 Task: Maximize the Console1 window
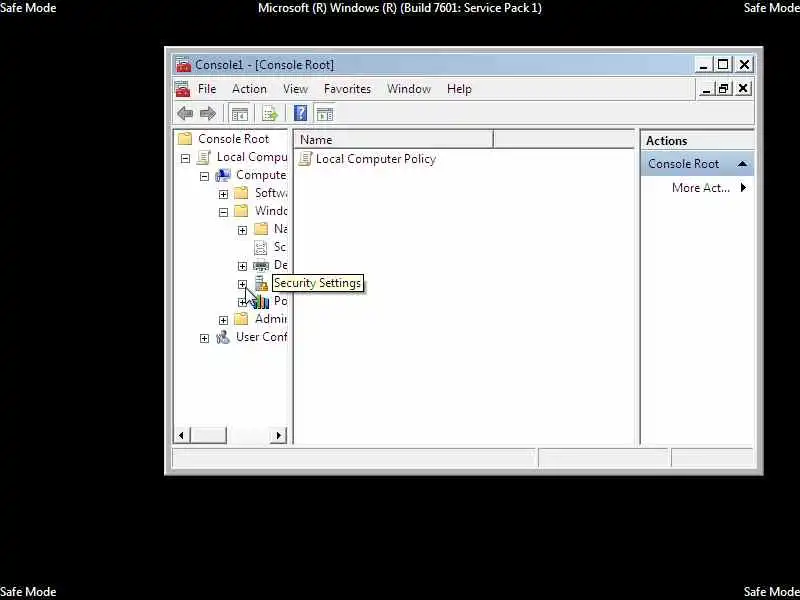tap(723, 65)
